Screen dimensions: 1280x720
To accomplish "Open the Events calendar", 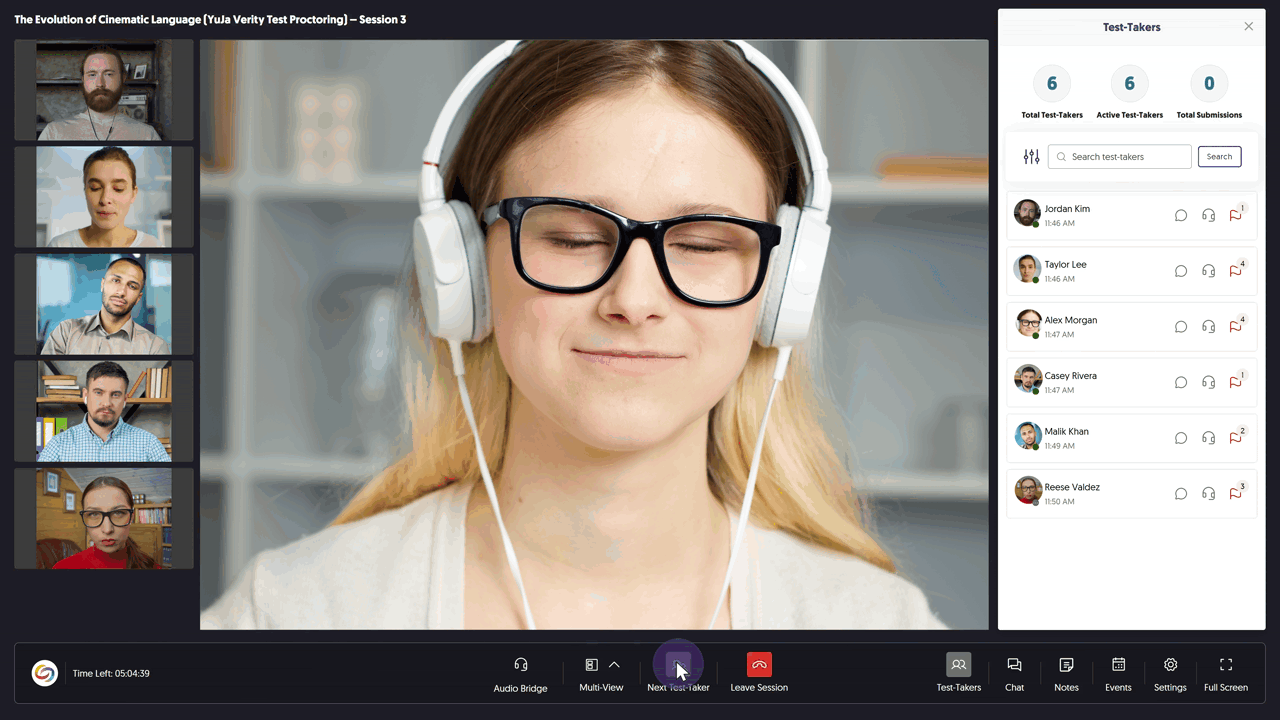I will click(x=1118, y=665).
